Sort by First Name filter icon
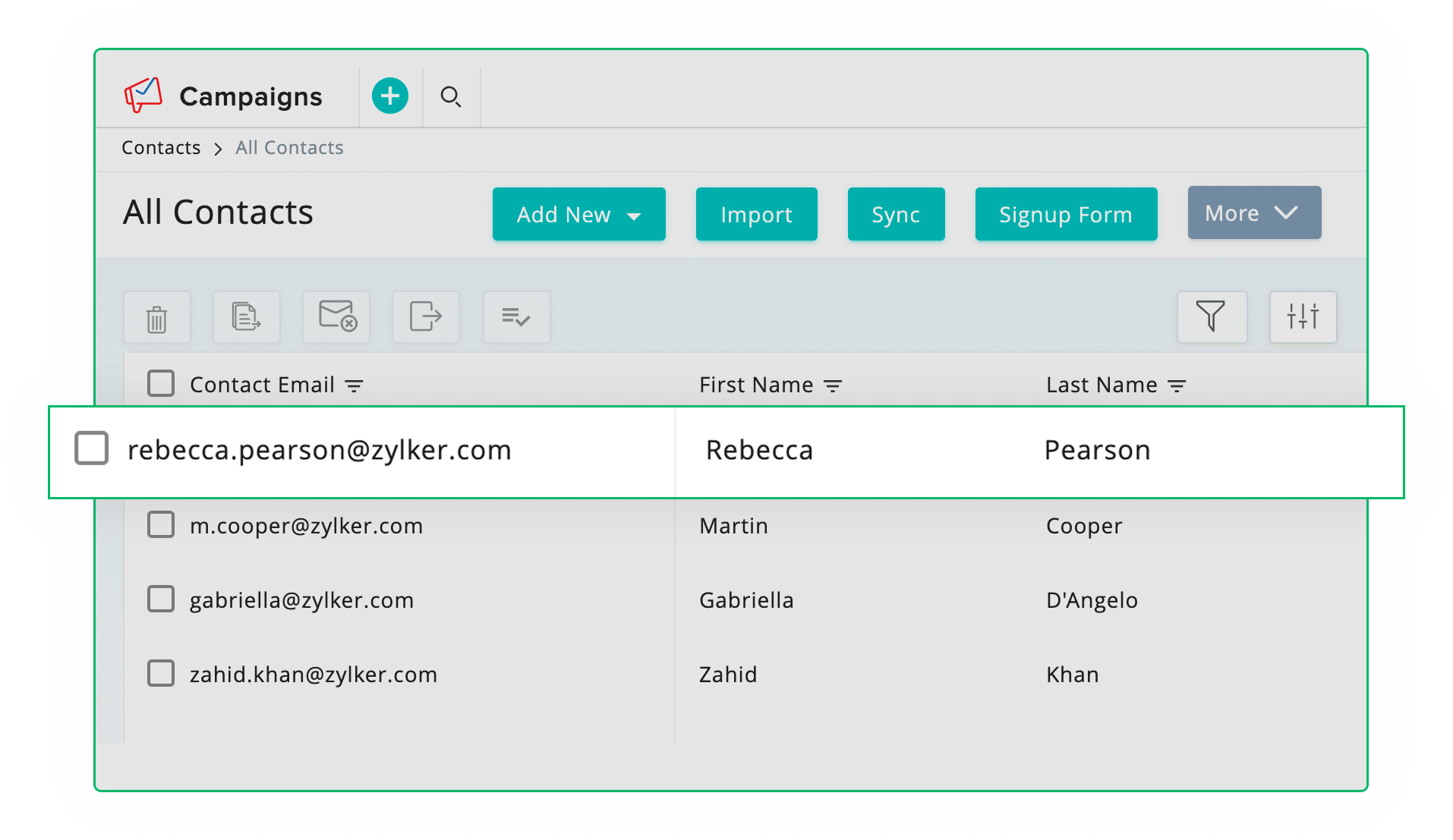1453x840 pixels. [833, 386]
